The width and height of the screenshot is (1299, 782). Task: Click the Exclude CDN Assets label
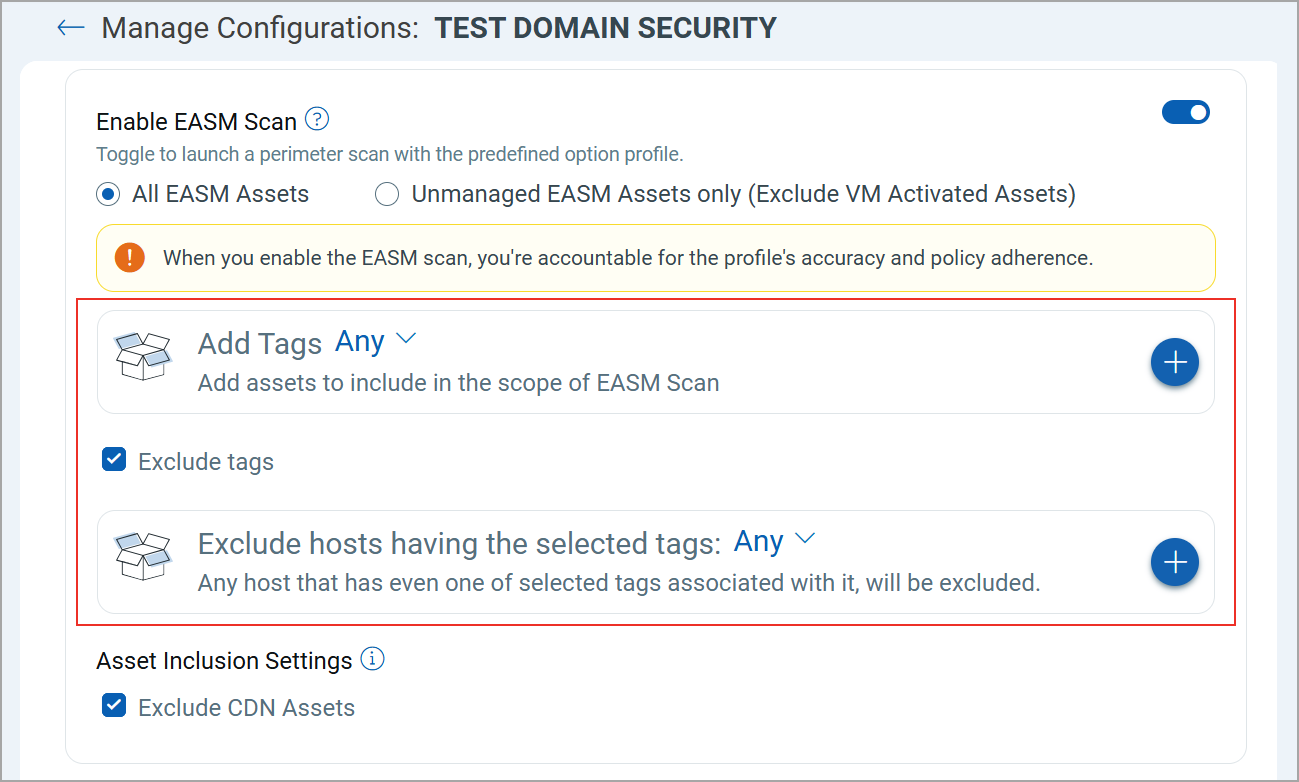[246, 708]
